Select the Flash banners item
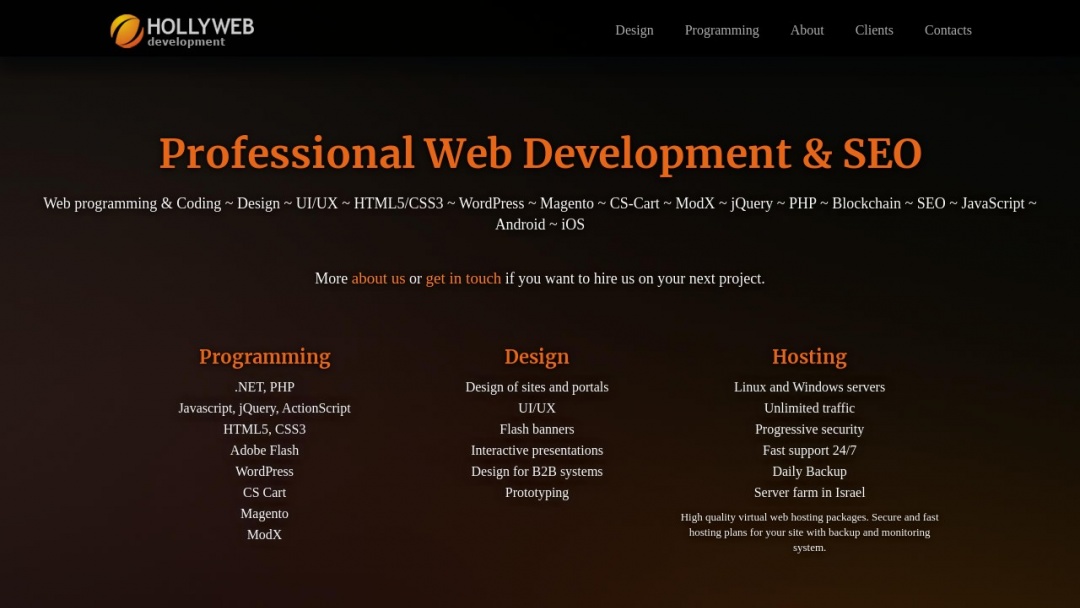This screenshot has width=1080, height=608. point(536,429)
